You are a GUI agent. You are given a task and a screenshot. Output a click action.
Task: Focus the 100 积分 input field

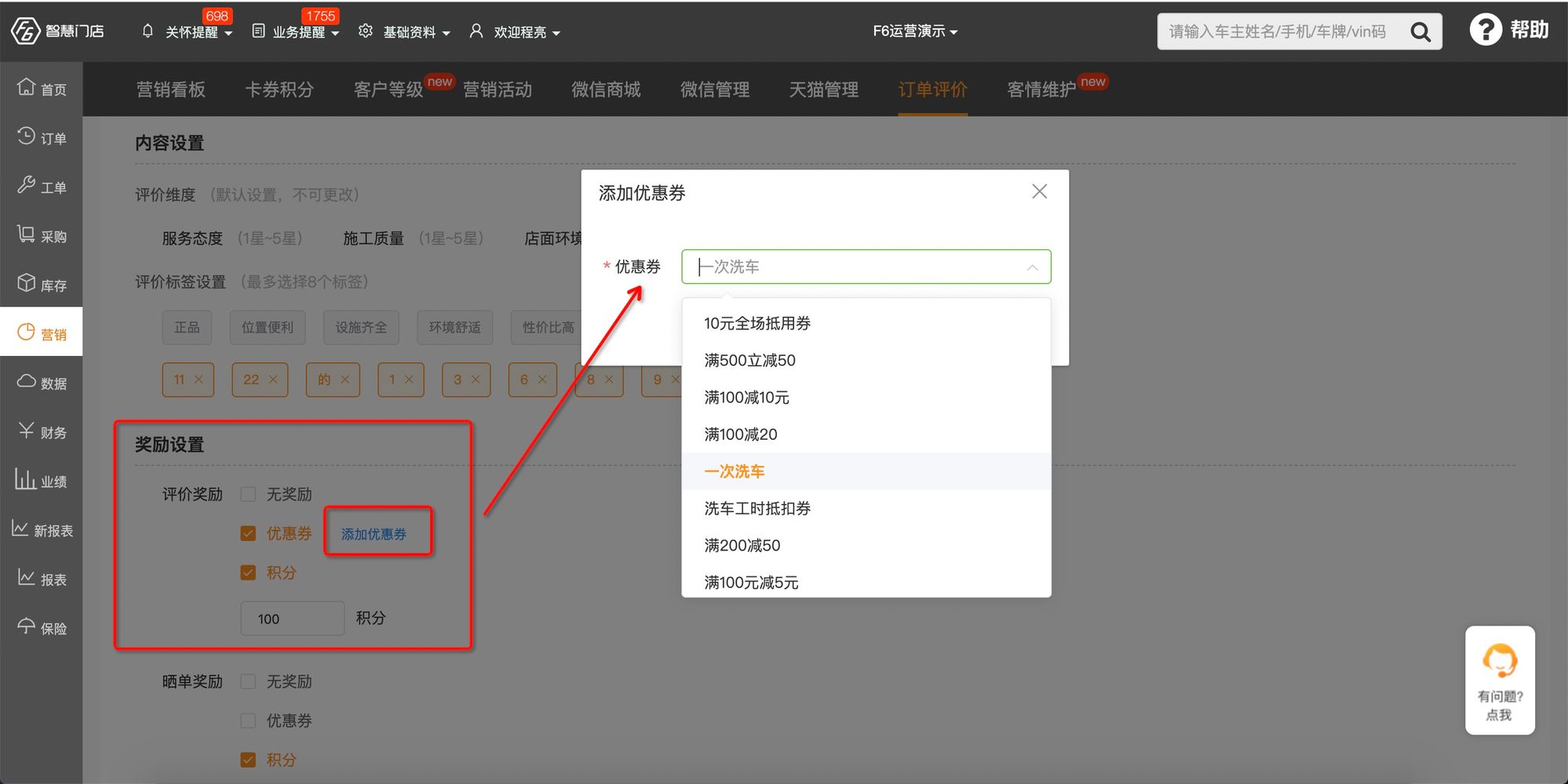click(292, 619)
